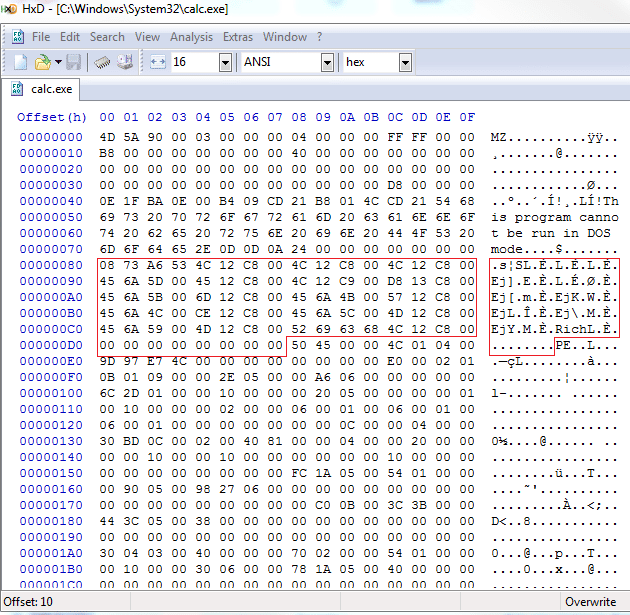630x615 pixels.
Task: Click byte 44 at offset 00000180
Action: (x=107, y=521)
